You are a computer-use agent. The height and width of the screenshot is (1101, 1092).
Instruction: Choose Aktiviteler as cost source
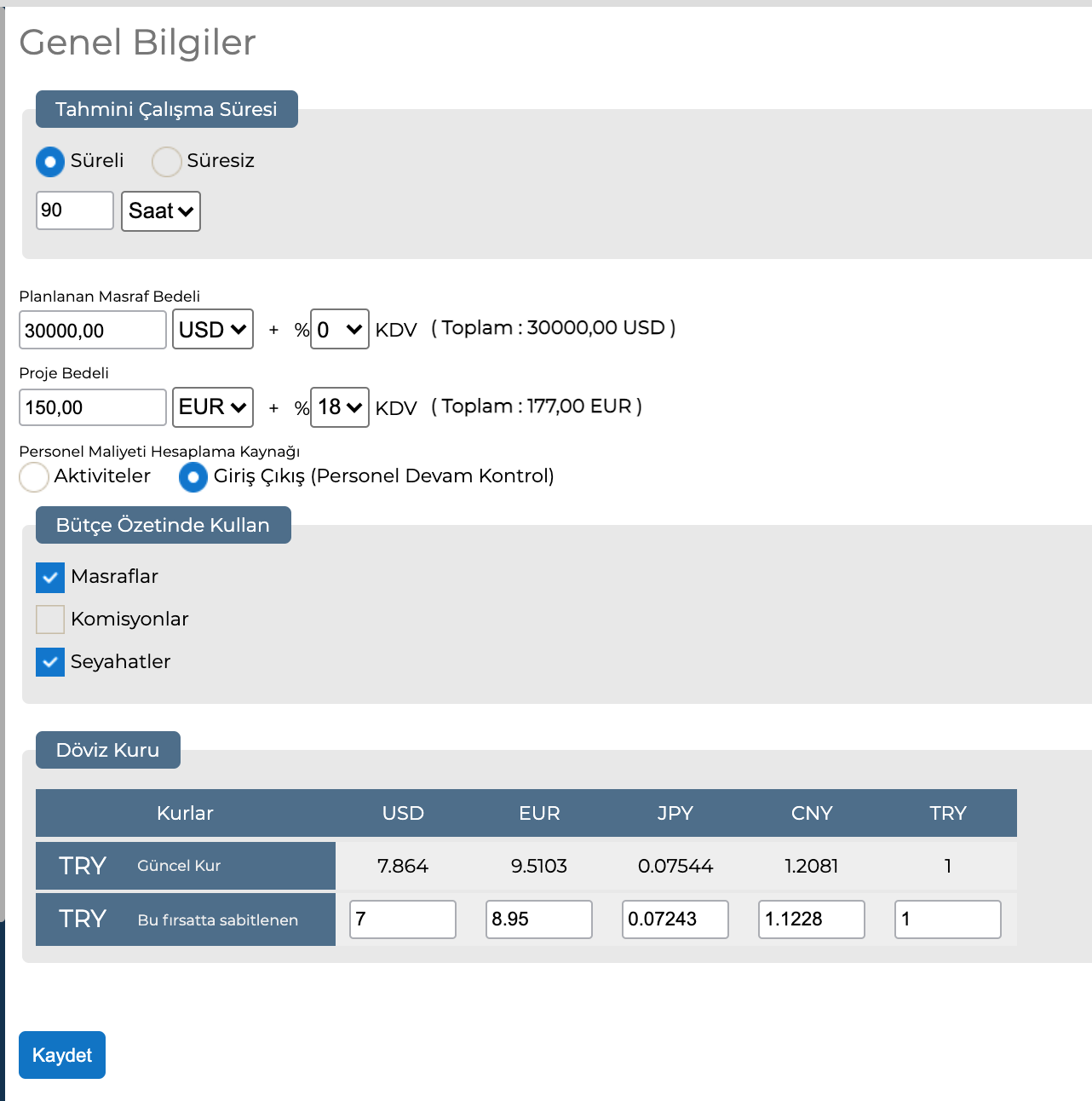(34, 477)
